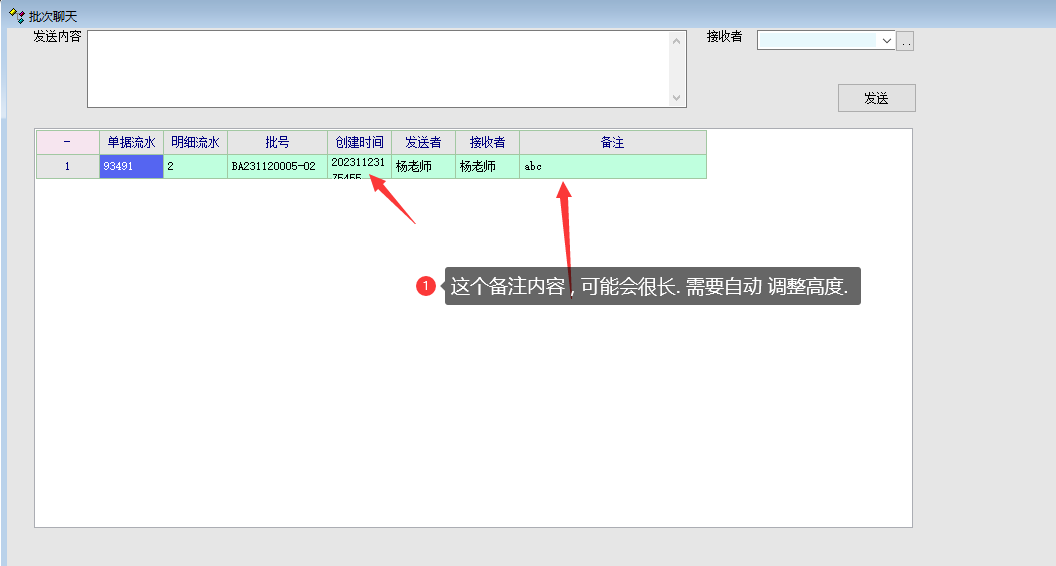Click the 备注 column header
1056x566 pixels.
(x=612, y=143)
